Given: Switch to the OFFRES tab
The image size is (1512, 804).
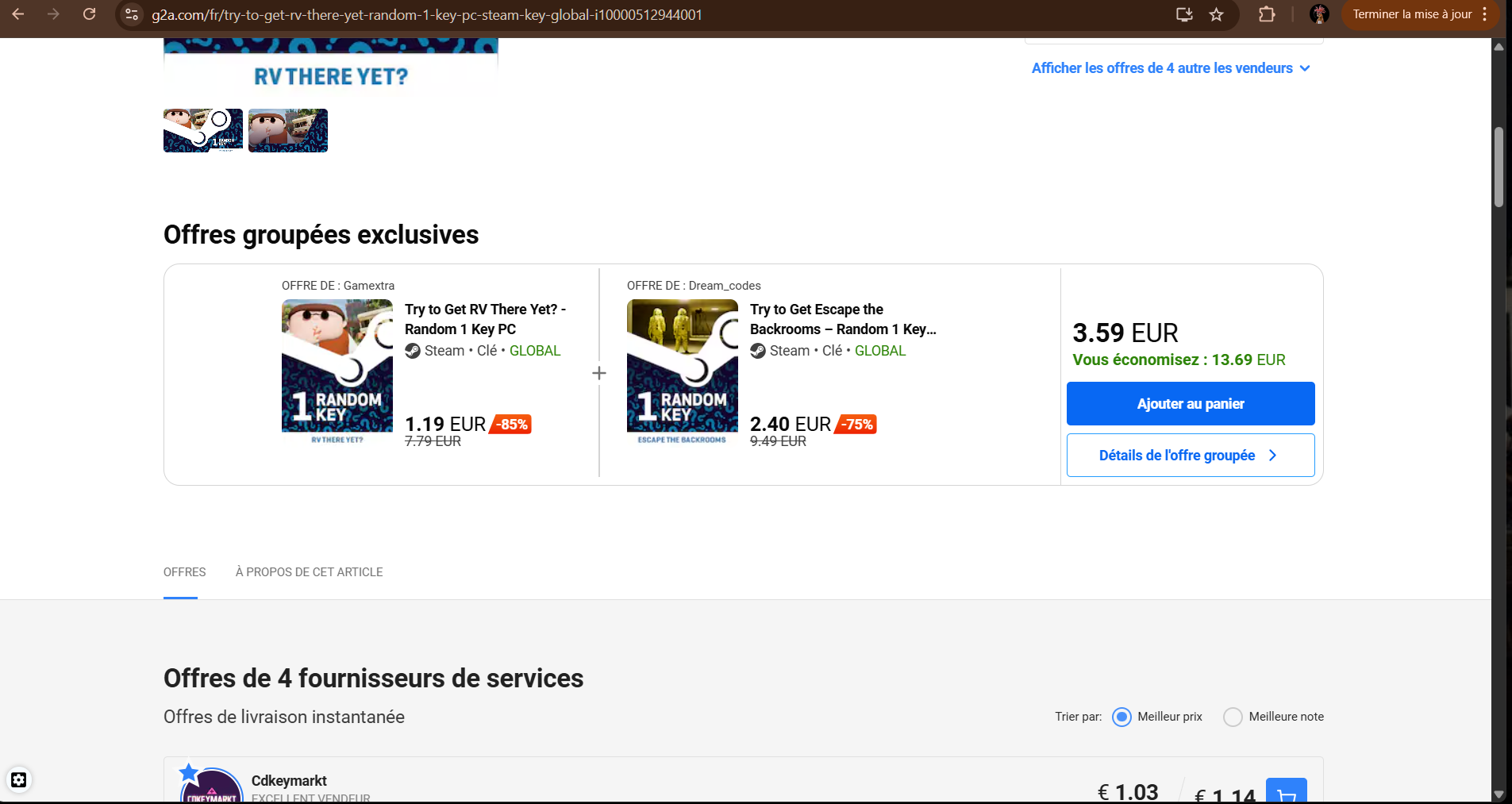Looking at the screenshot, I should tap(184, 572).
